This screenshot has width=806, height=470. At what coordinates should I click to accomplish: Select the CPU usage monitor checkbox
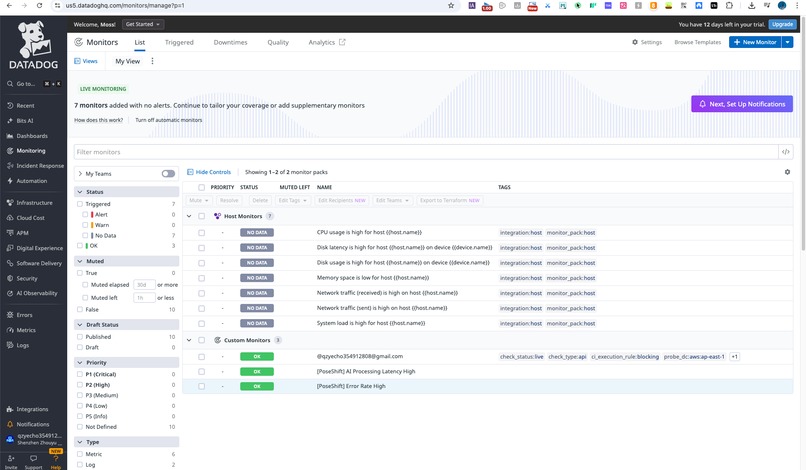(202, 233)
